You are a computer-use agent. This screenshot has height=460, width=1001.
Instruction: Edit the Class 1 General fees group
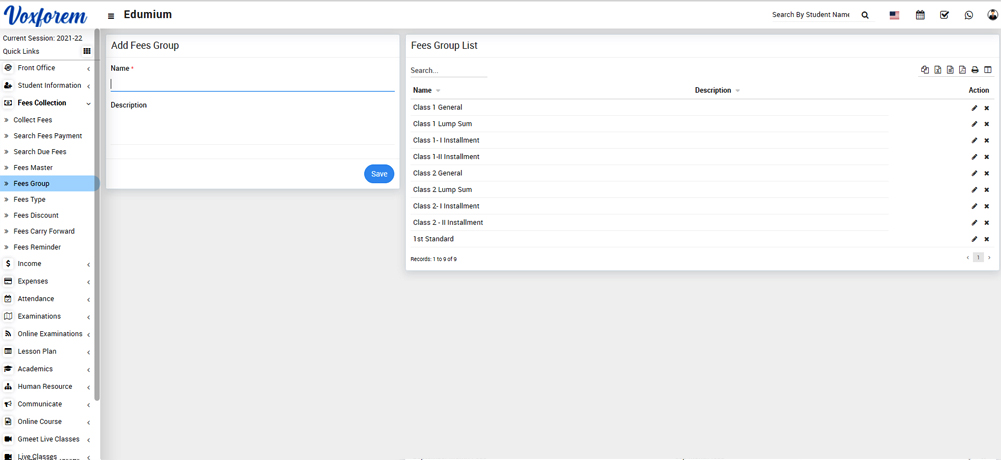point(974,108)
